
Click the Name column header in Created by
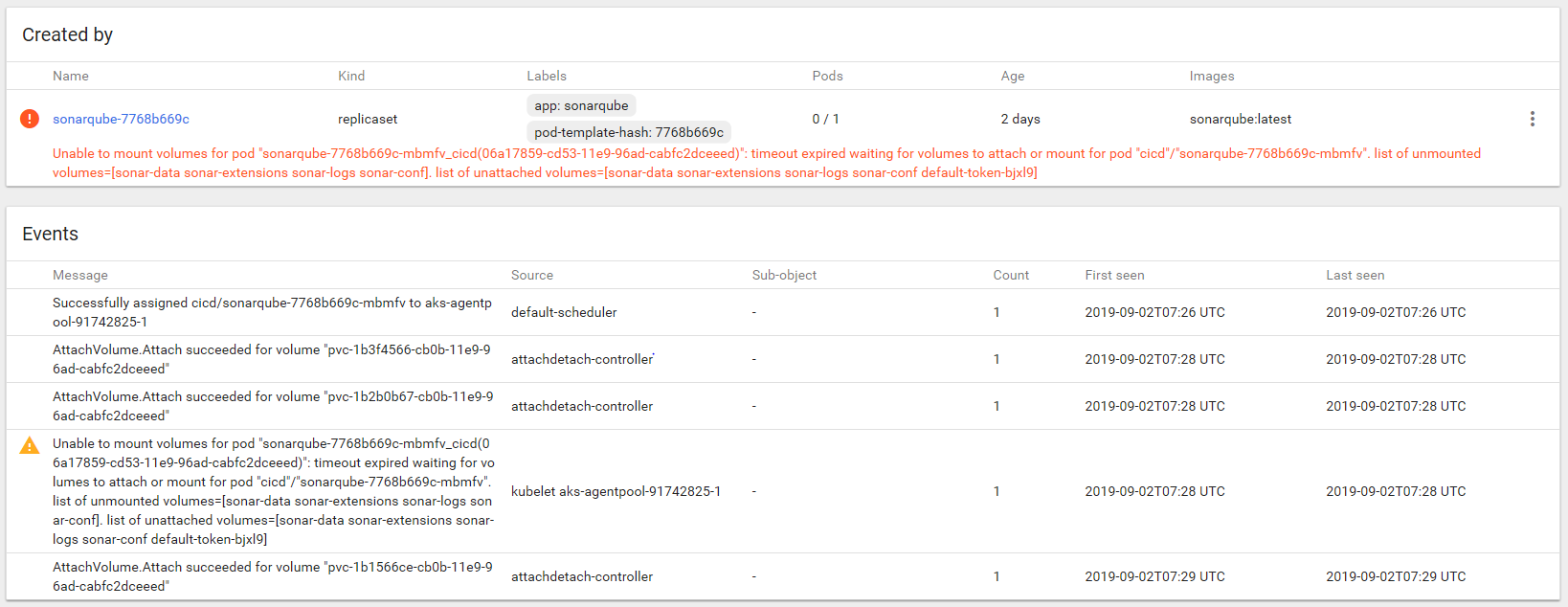[71, 76]
